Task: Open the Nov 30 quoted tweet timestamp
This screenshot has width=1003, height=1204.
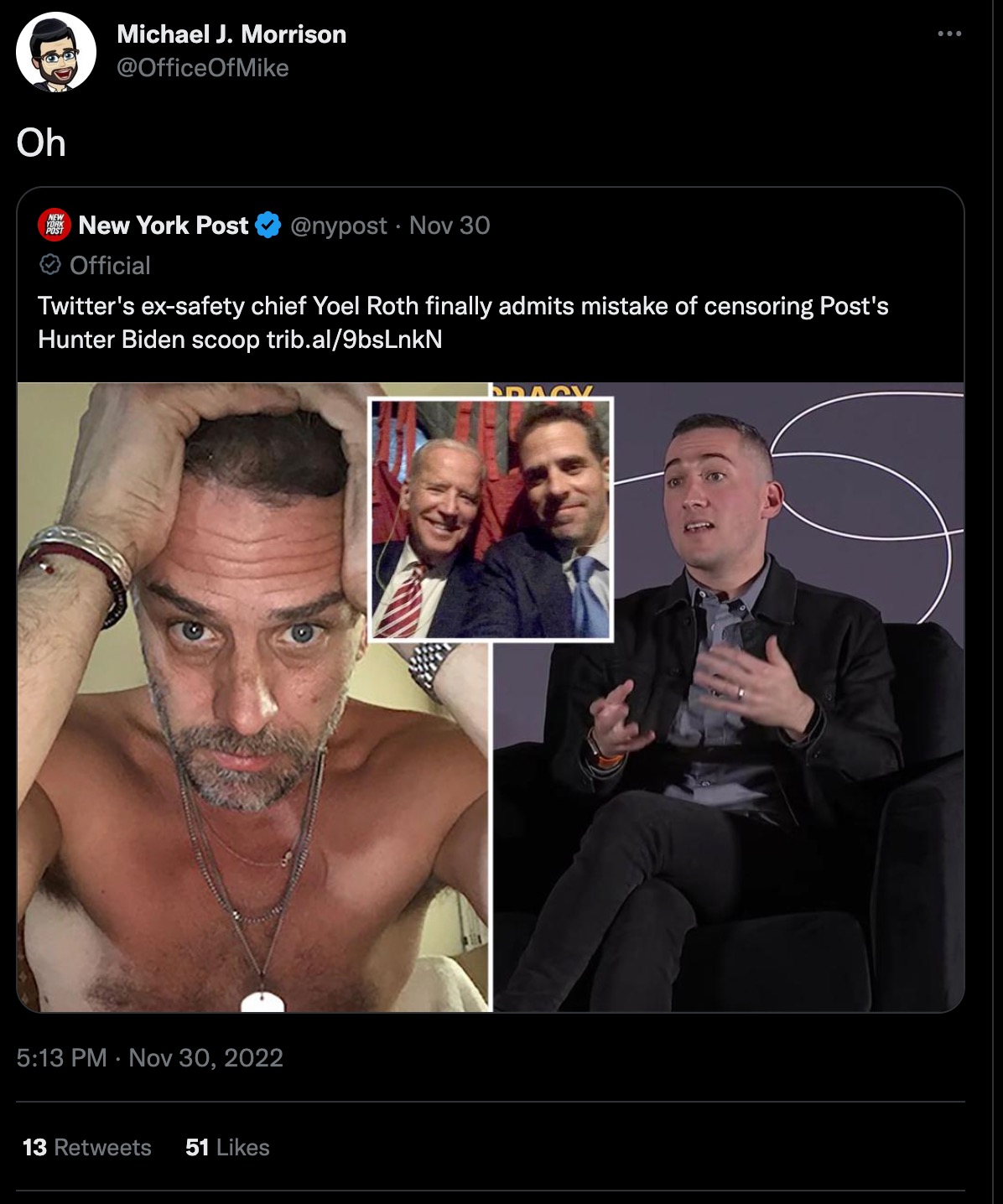Action: tap(451, 225)
